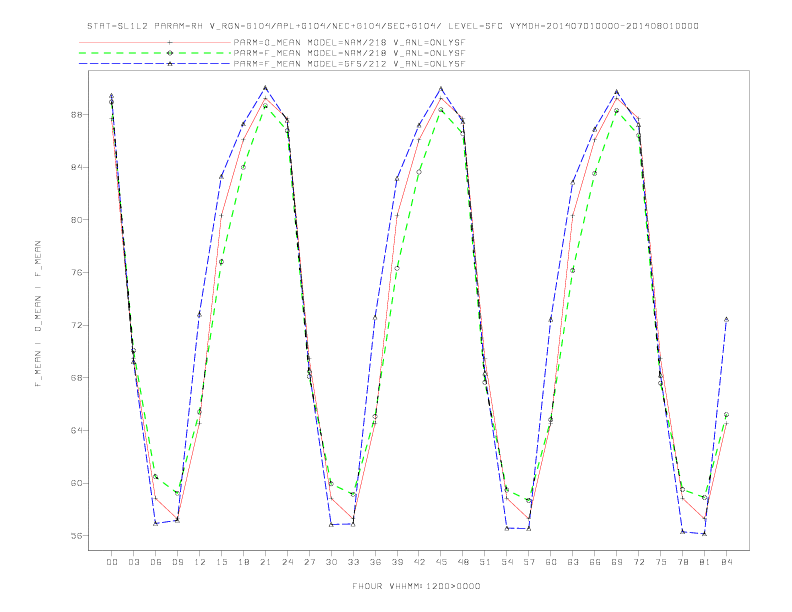This screenshot has width=792, height=612.
Task: Select the red O_MEAN NAM/218 legend label
Action: [349, 42]
